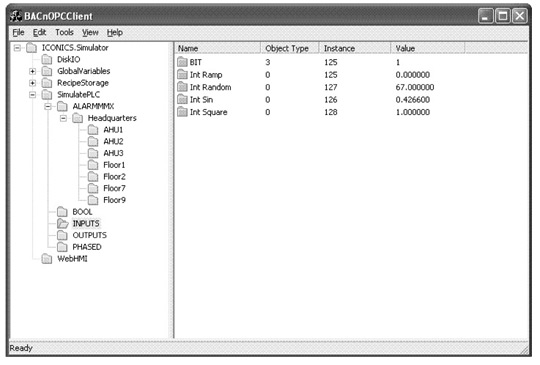The width and height of the screenshot is (540, 365).
Task: Click the AHU1 folder icon
Action: 93,130
